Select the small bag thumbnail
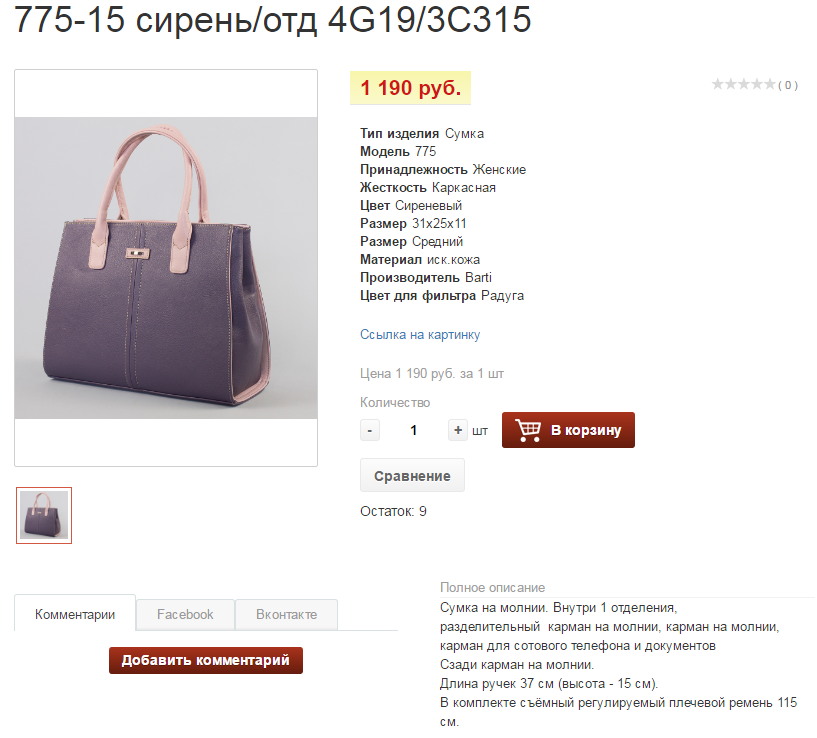Screen dimensions: 817x738 (44, 515)
